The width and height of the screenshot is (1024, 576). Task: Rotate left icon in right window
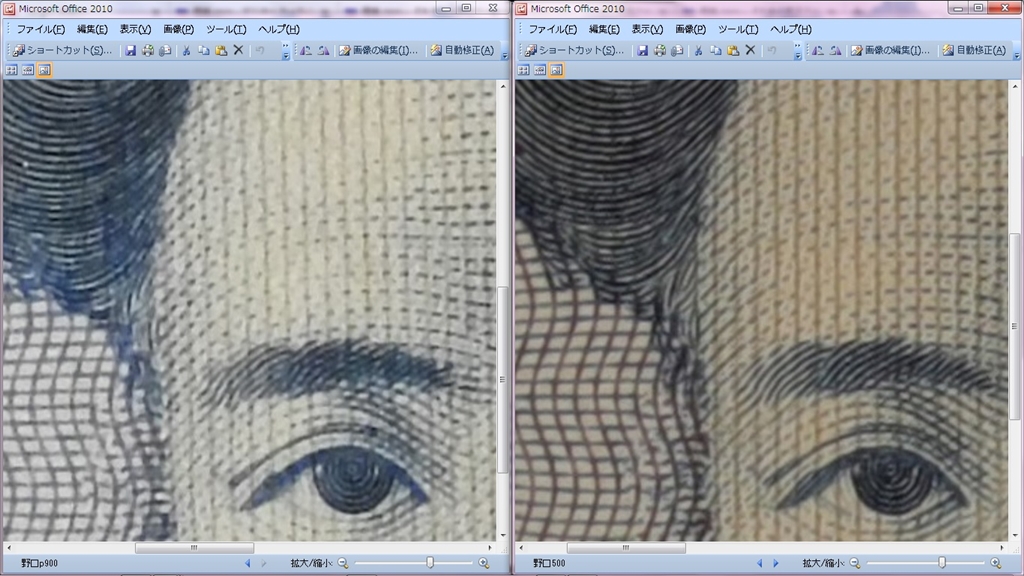point(818,50)
